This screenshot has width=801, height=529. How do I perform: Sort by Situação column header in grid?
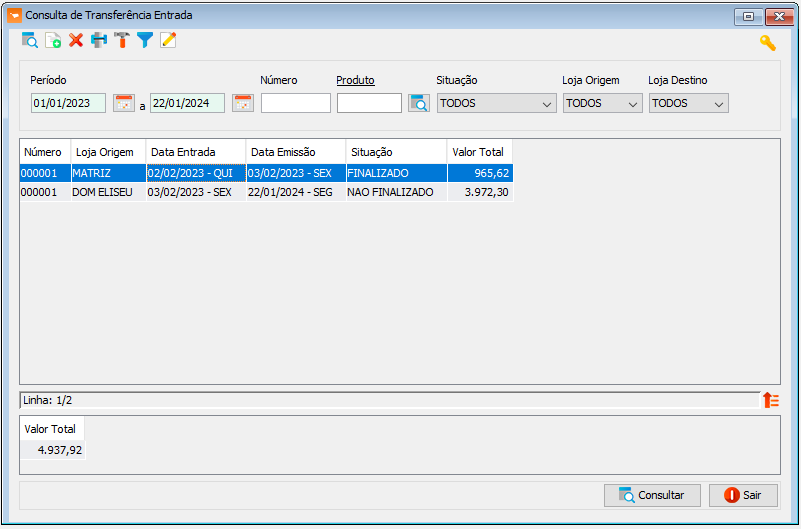396,152
